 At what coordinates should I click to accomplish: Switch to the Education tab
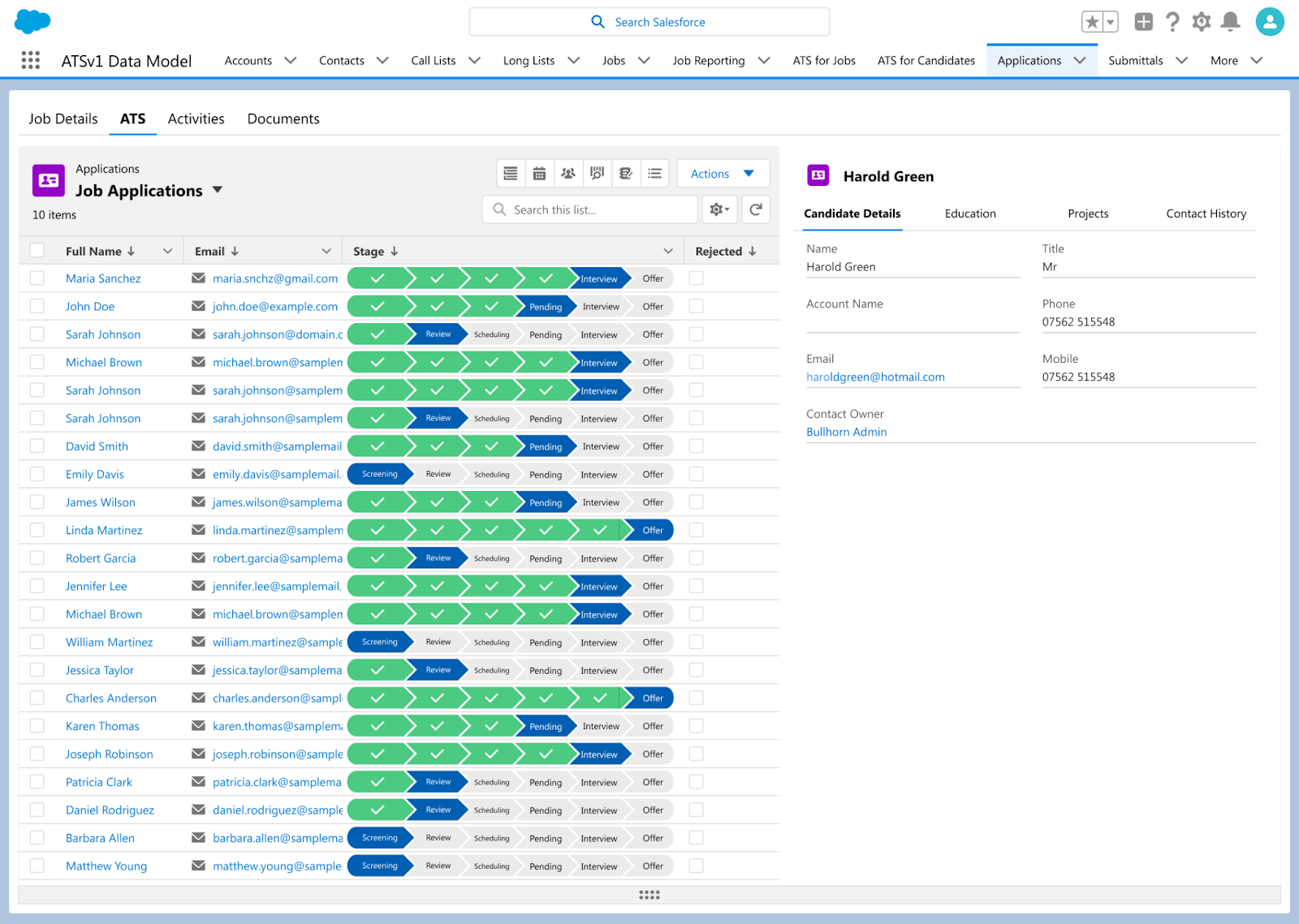click(x=970, y=214)
